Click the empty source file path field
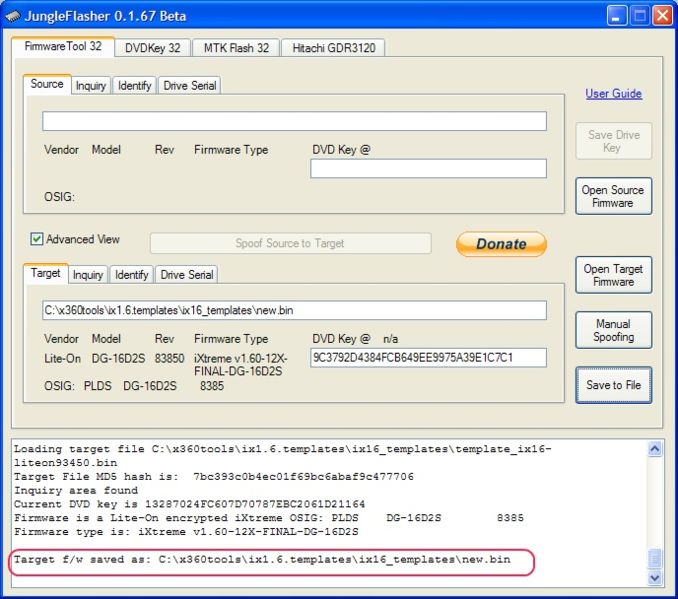 click(294, 121)
